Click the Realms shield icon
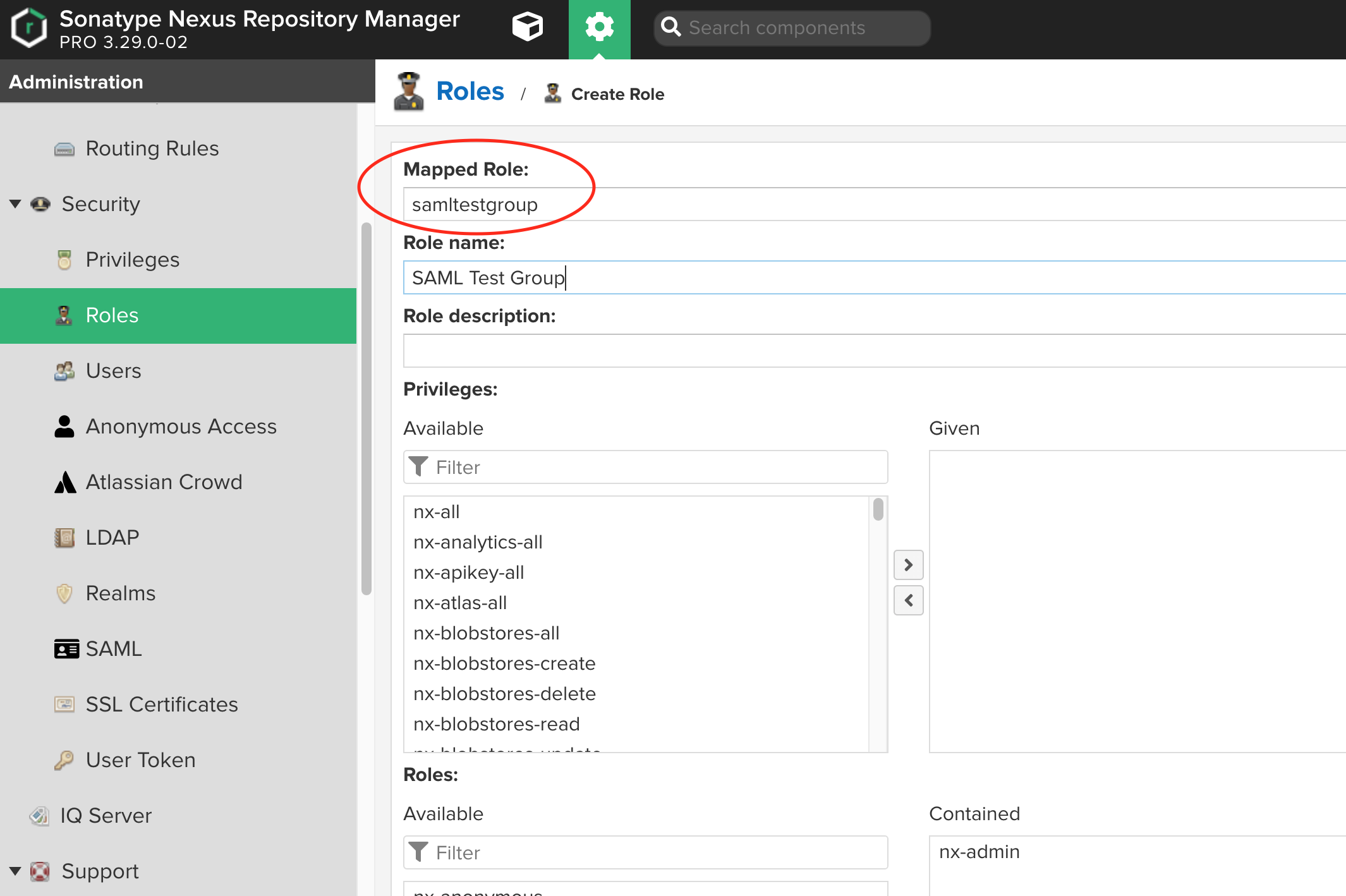Viewport: 1346px width, 896px height. (64, 593)
